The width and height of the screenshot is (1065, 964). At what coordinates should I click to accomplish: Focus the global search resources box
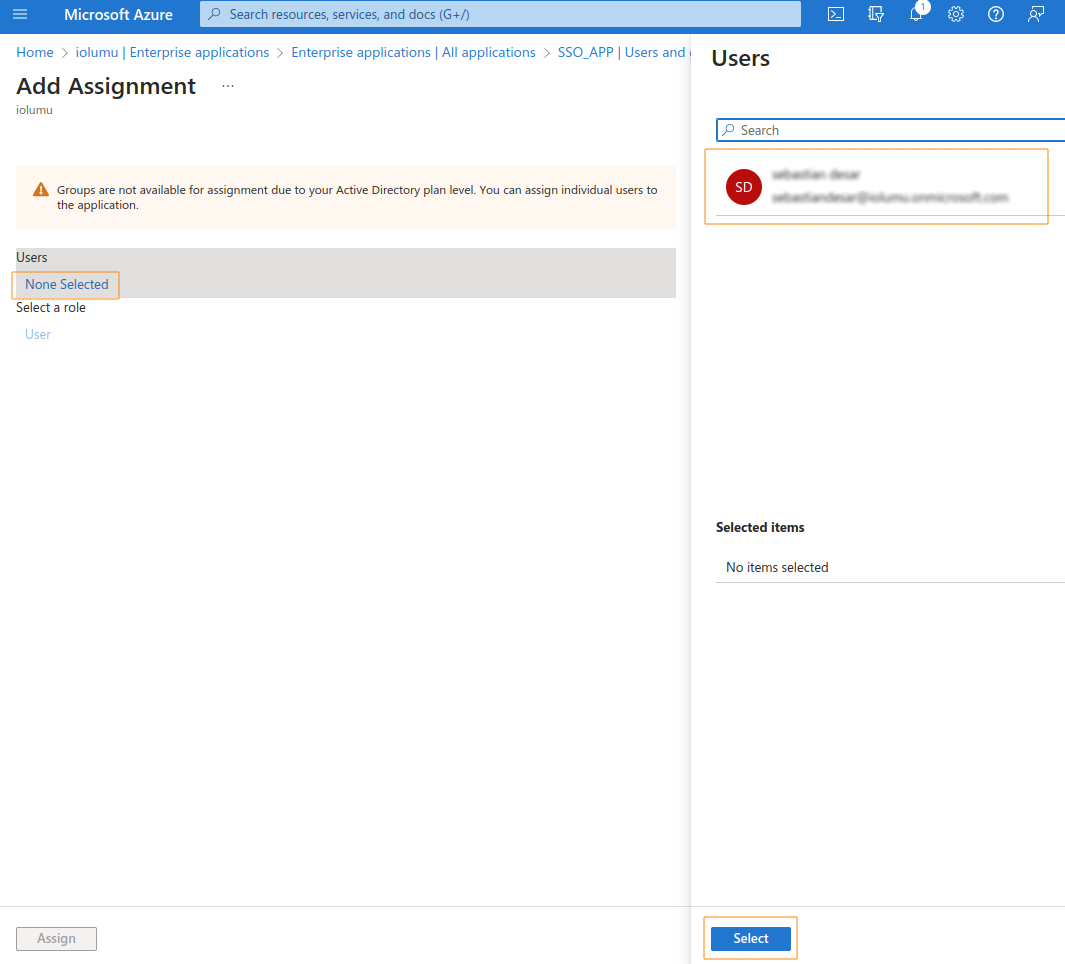pos(500,14)
